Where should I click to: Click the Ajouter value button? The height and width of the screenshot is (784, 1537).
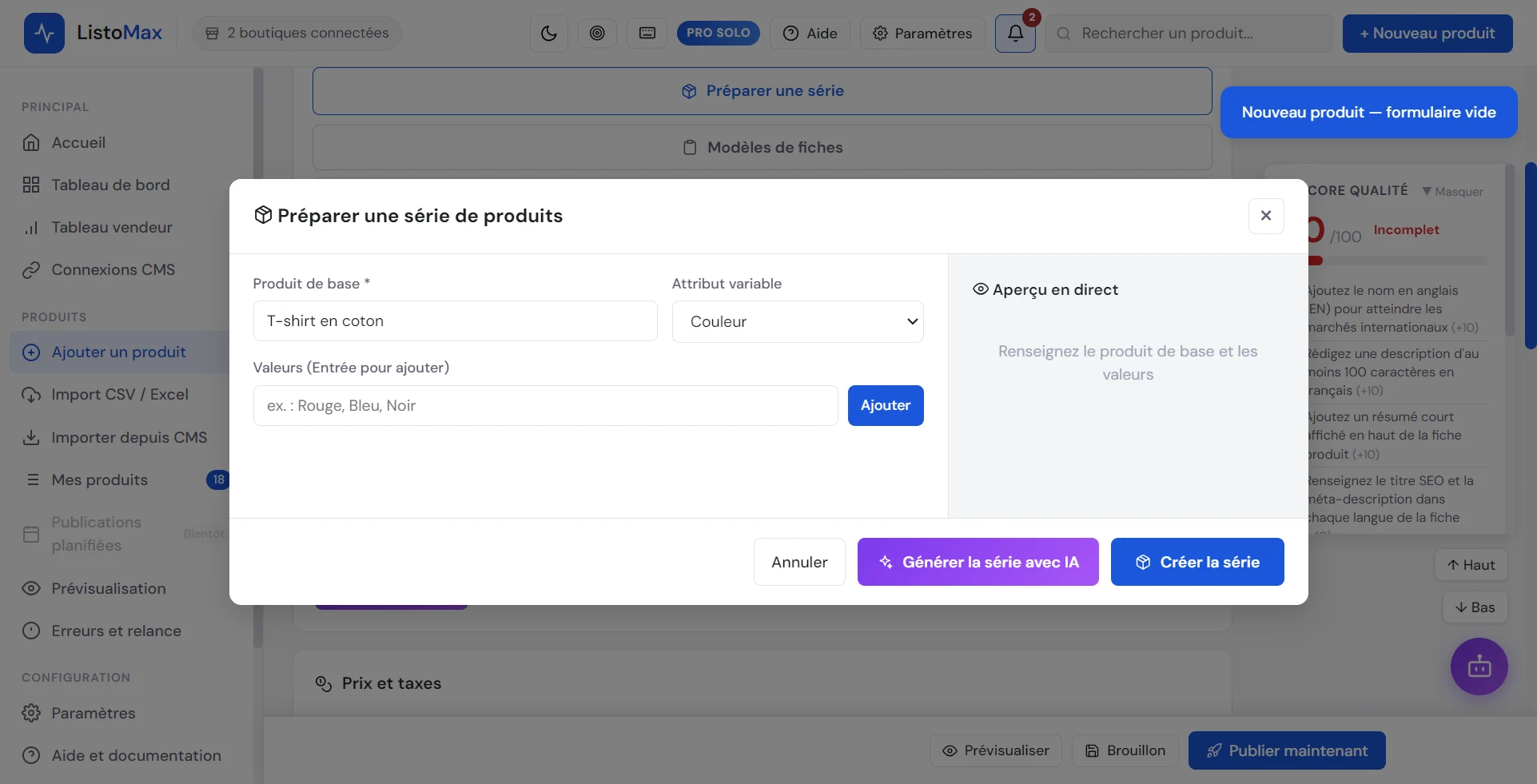tap(886, 405)
